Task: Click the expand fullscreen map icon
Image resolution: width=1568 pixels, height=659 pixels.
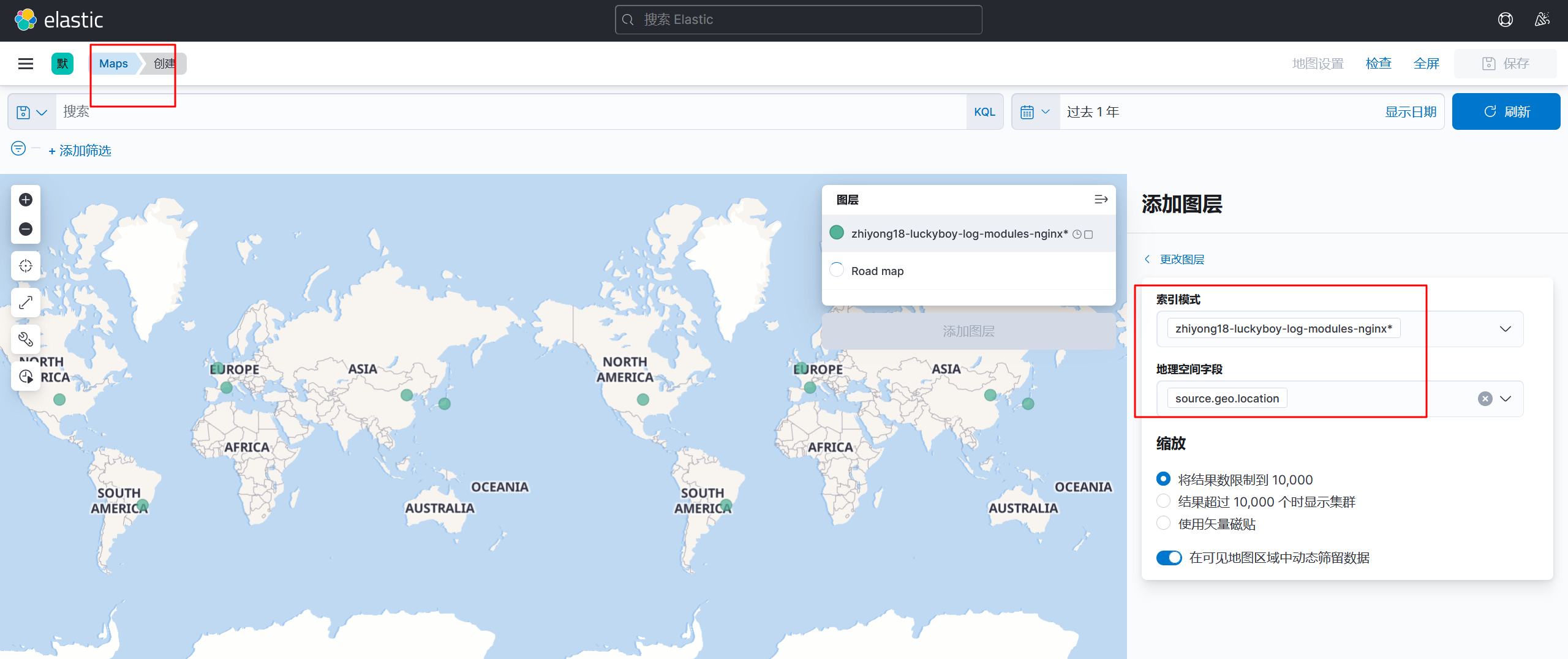Action: pyautogui.click(x=26, y=303)
